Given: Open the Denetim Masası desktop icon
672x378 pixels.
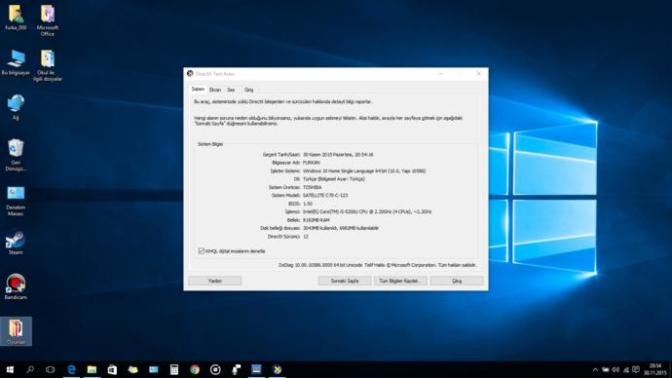Looking at the screenshot, I should (16, 201).
